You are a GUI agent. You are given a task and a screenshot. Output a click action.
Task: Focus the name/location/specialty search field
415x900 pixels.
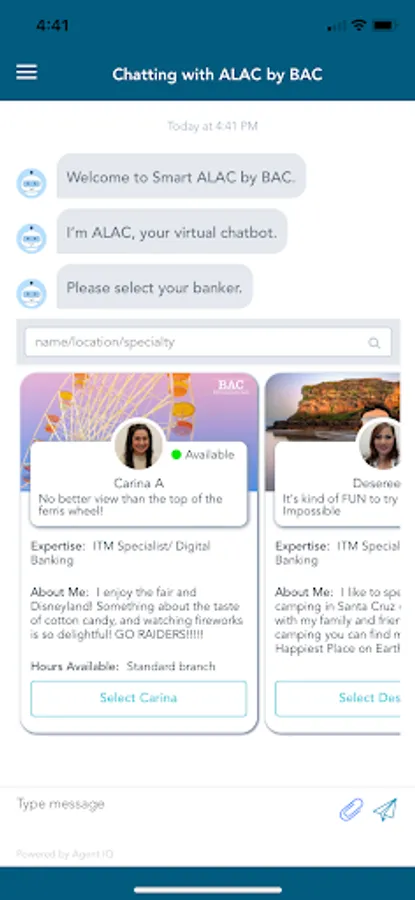click(208, 343)
